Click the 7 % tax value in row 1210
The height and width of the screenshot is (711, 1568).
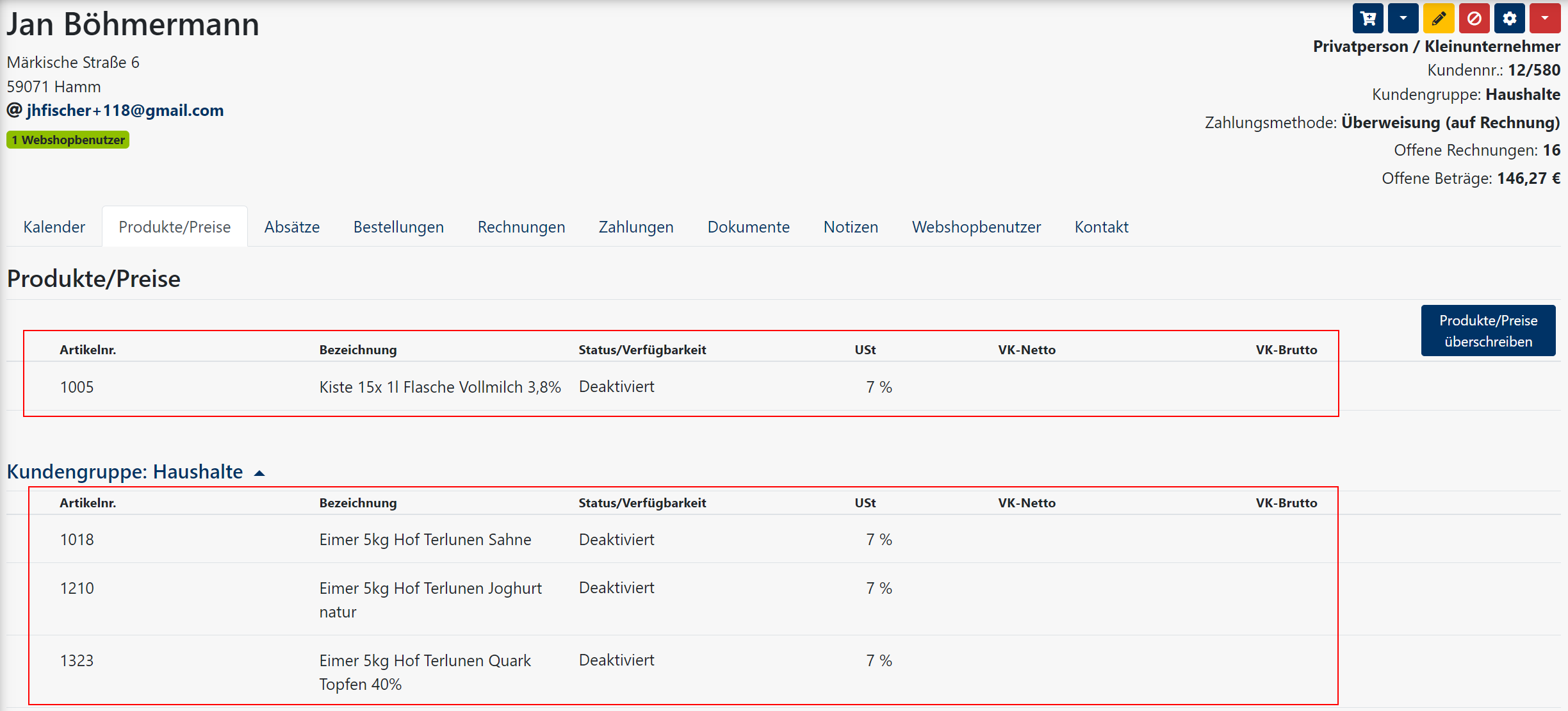click(879, 588)
